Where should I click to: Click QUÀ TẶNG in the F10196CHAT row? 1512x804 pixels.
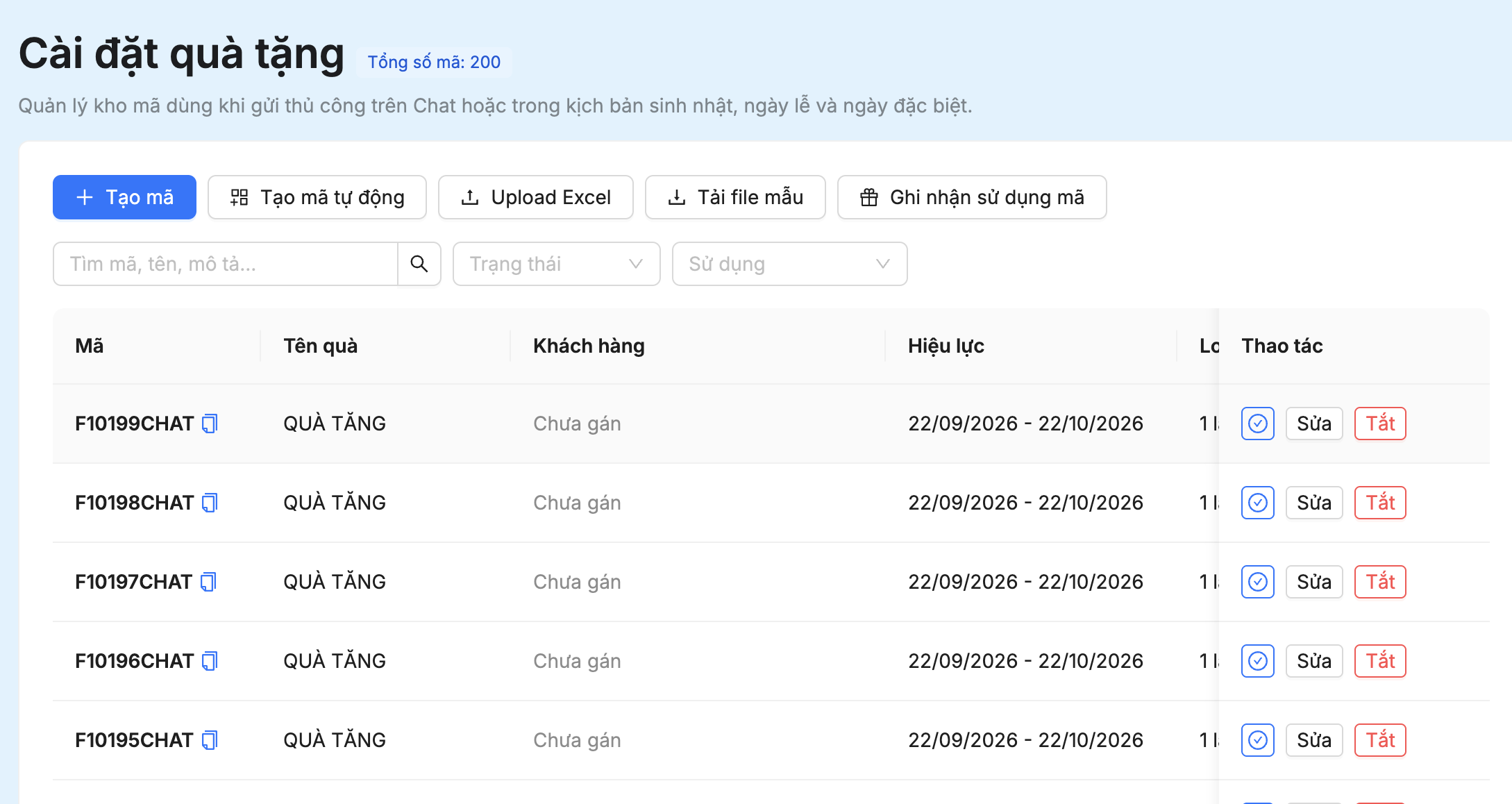click(335, 661)
